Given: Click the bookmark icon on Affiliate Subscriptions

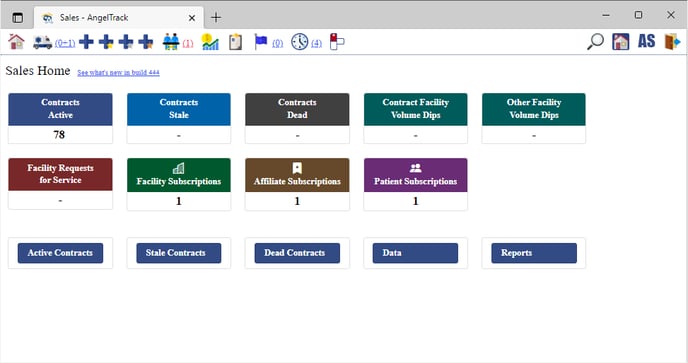Looking at the screenshot, I should click(x=297, y=168).
